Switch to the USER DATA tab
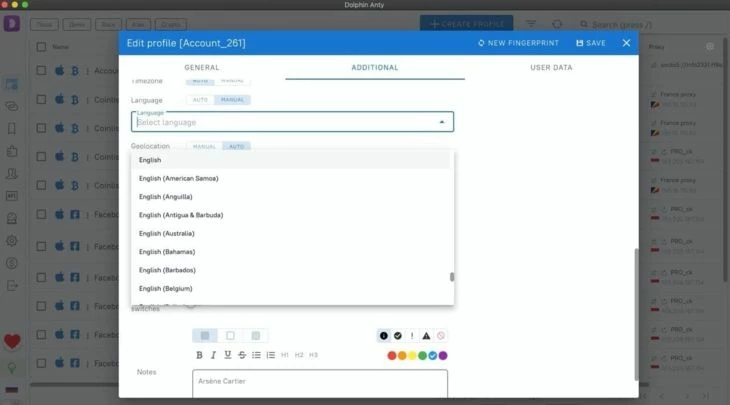The image size is (730, 405). 551,68
